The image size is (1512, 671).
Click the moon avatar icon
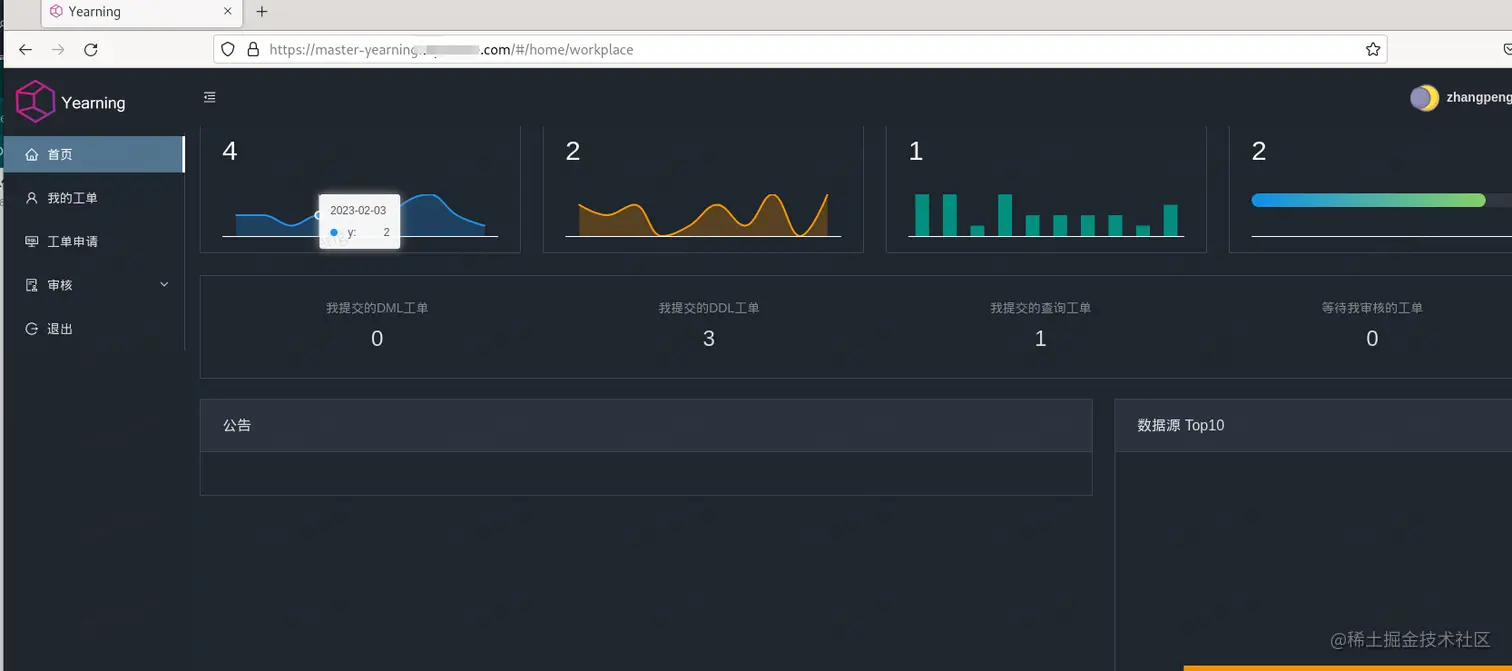click(x=1424, y=97)
